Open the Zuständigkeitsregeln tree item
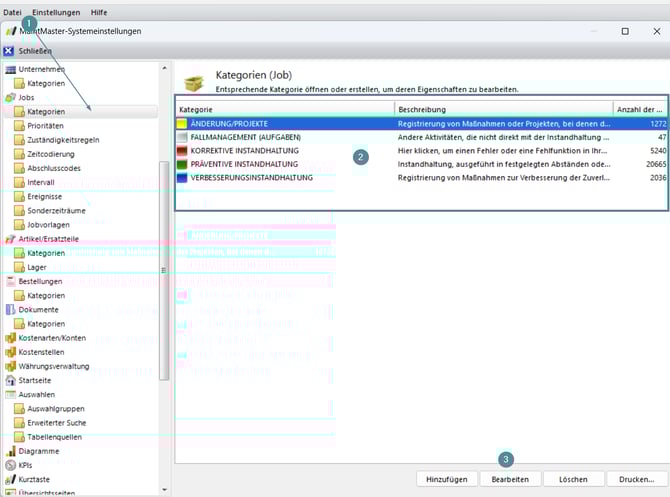Viewport: 670px width, 497px height. click(64, 140)
